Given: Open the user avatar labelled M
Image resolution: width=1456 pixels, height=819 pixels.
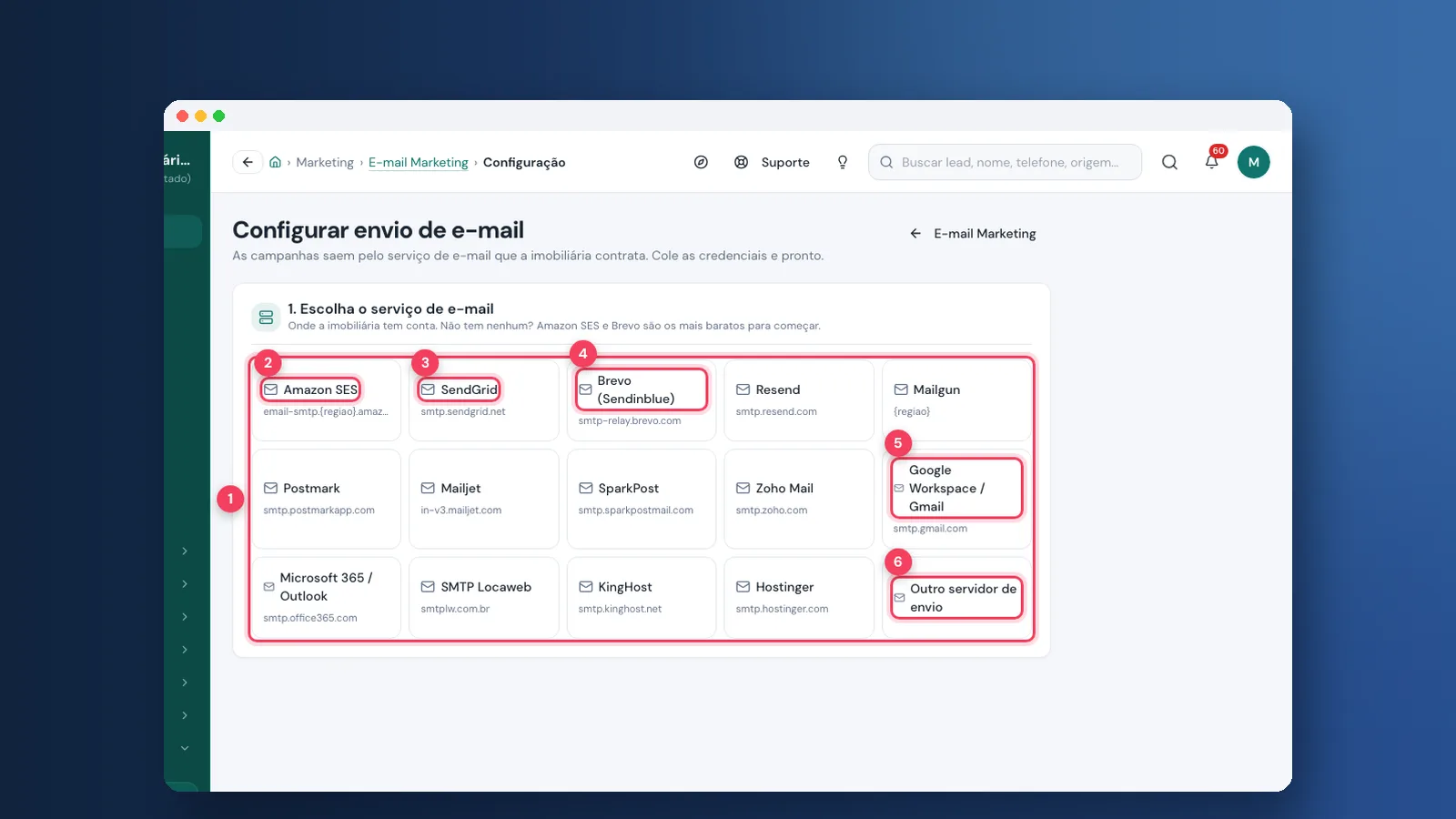Looking at the screenshot, I should tap(1253, 162).
